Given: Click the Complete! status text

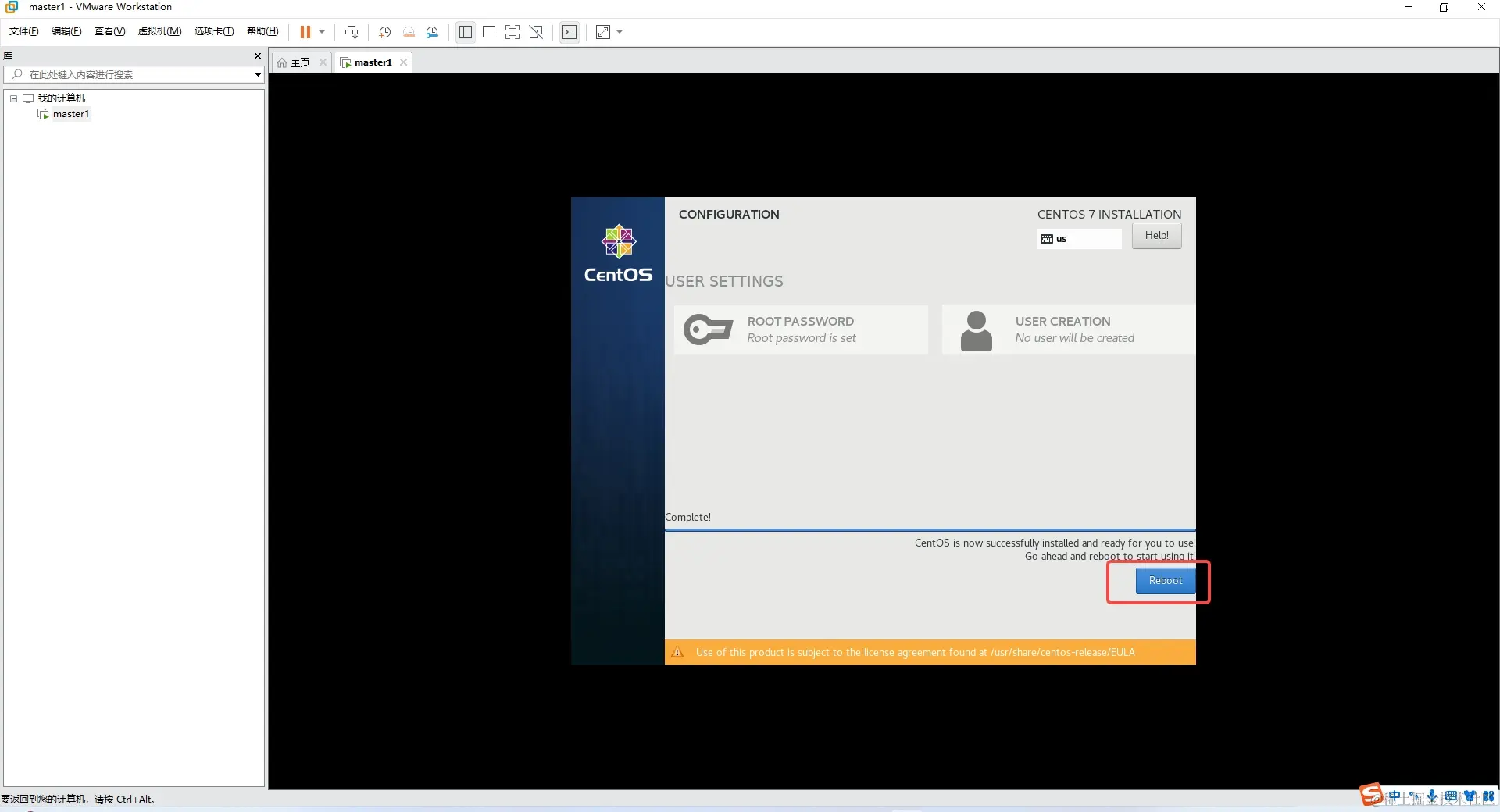Looking at the screenshot, I should [x=687, y=518].
